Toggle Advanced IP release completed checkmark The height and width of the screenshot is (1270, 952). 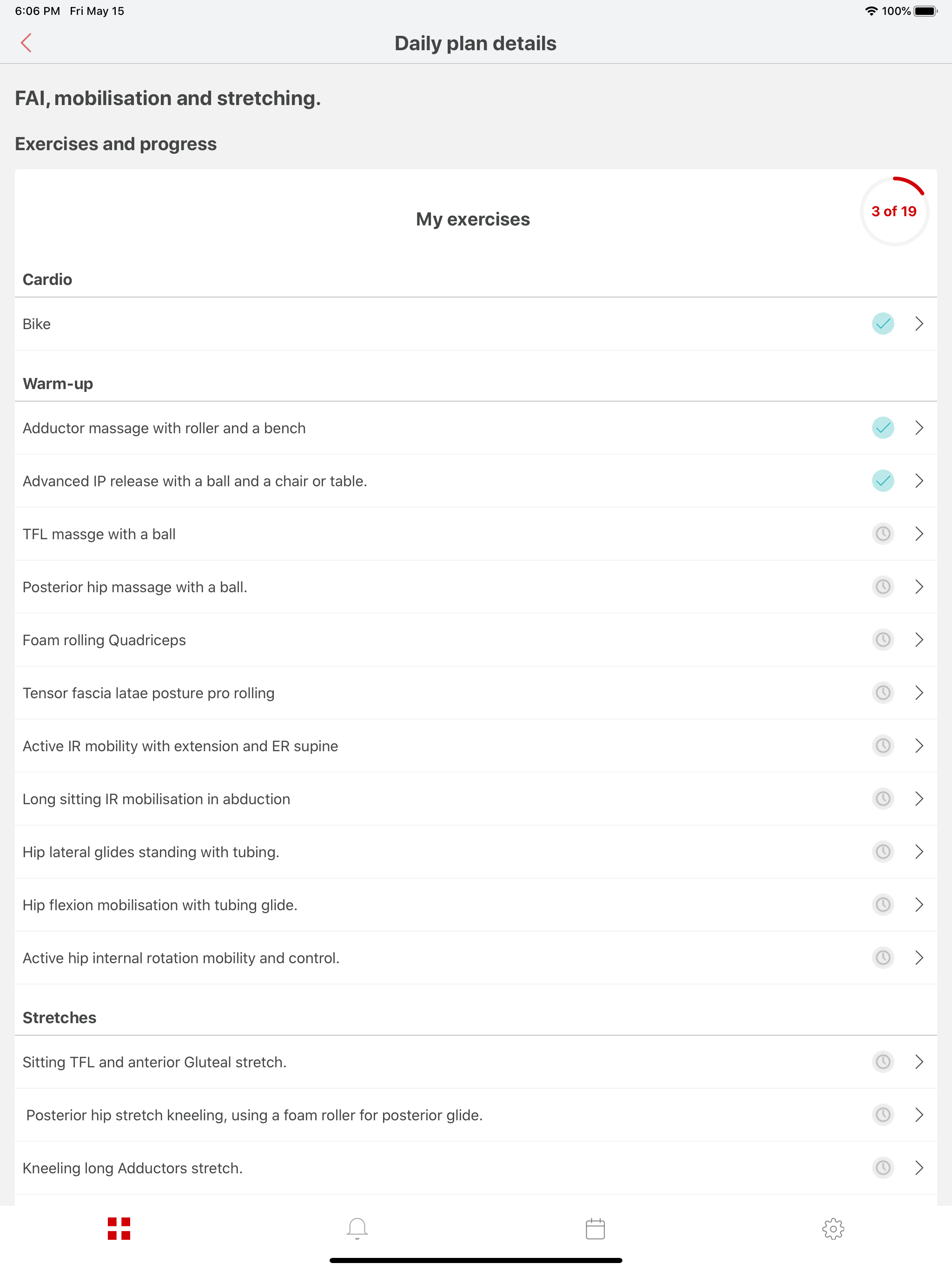click(883, 481)
